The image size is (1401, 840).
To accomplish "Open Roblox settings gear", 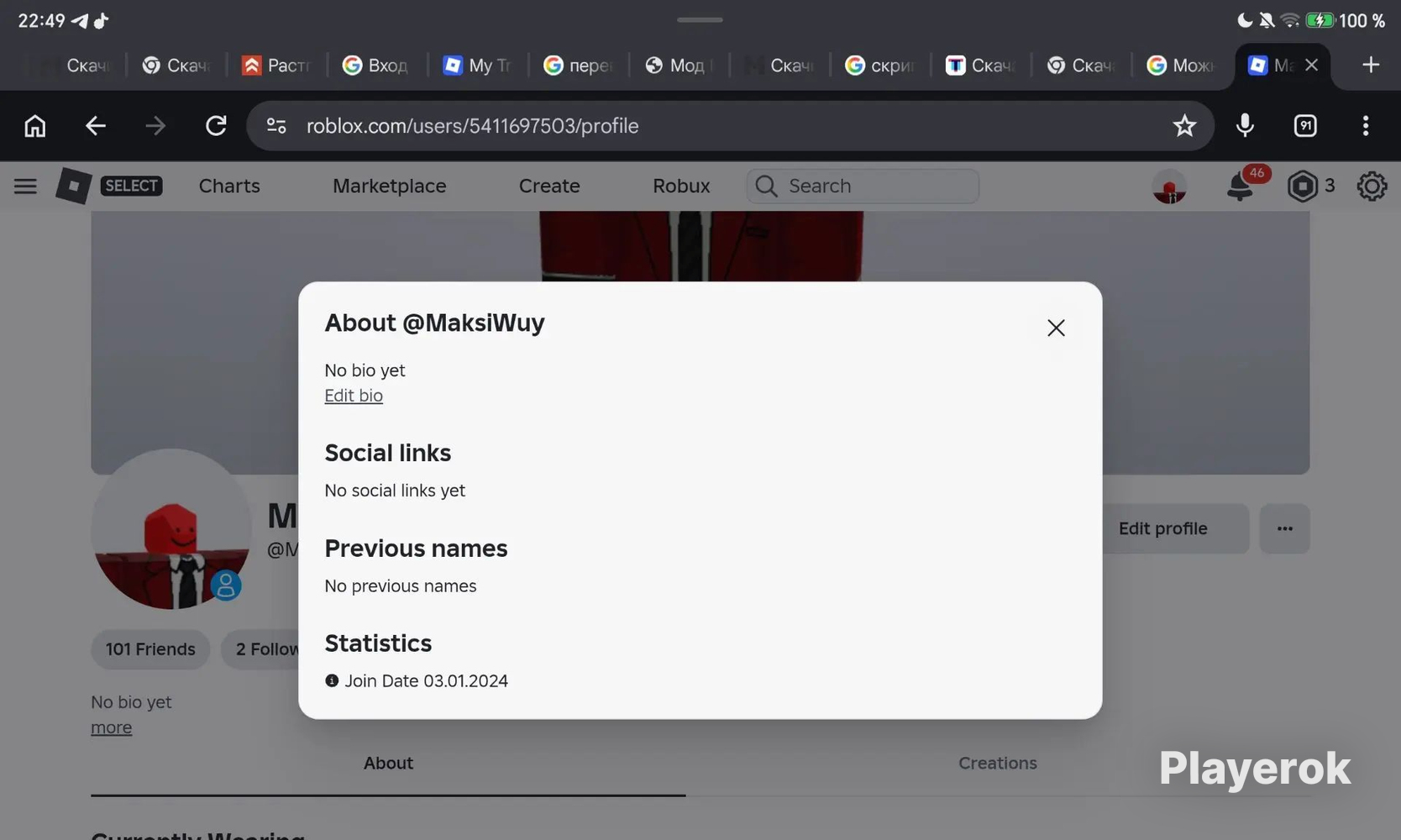I will pyautogui.click(x=1372, y=186).
